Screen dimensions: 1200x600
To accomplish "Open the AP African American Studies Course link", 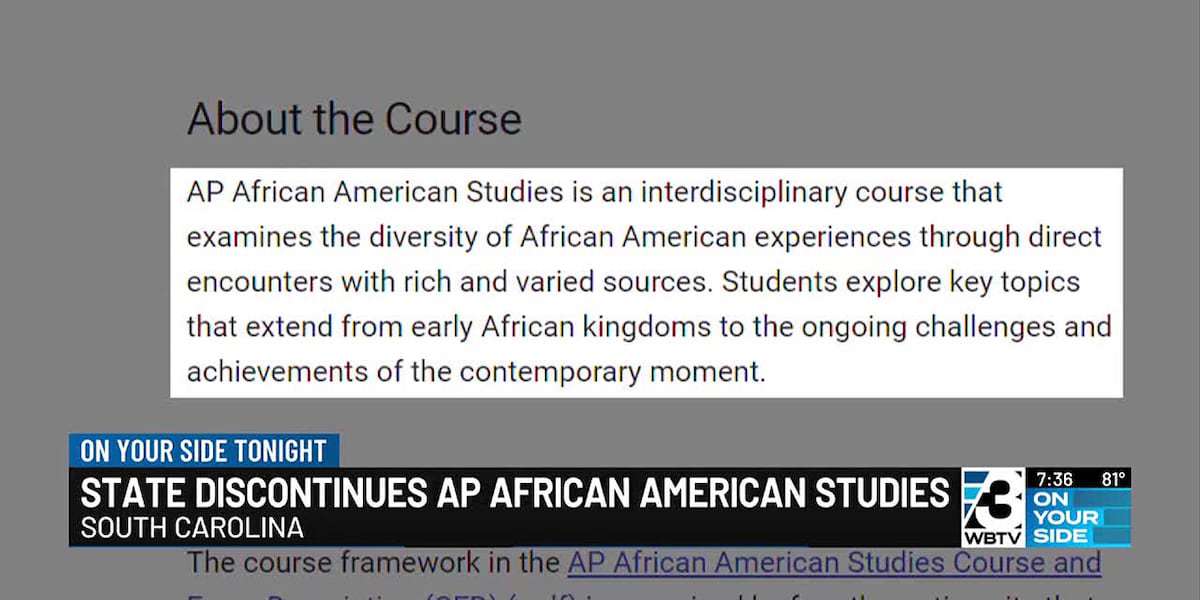I will tap(834, 563).
